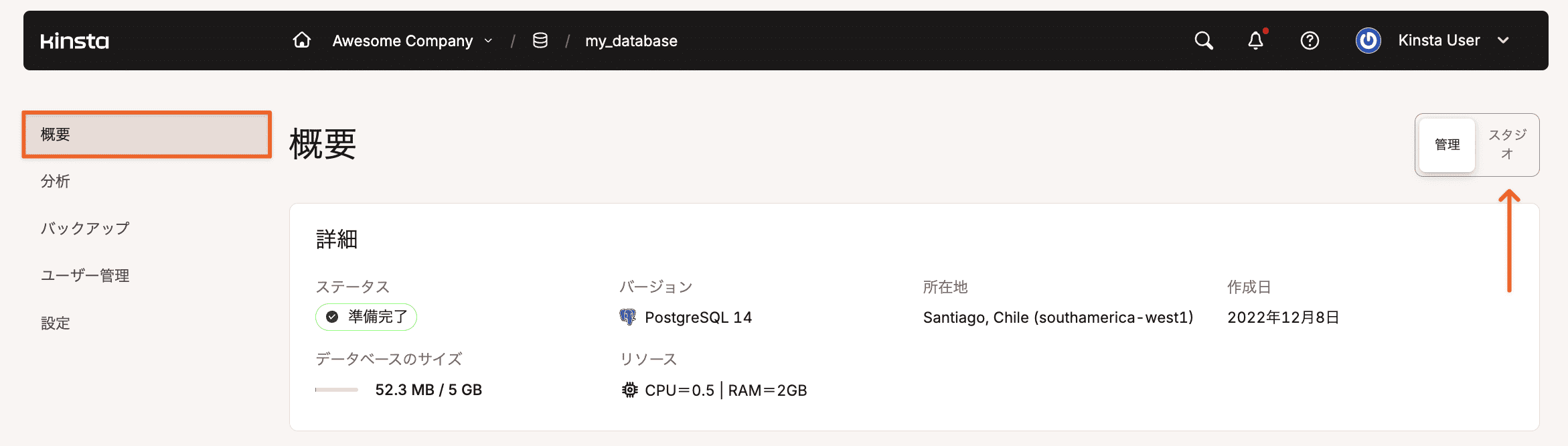Click the Kinsta logo
Screen dimensions: 1568x446
(74, 41)
